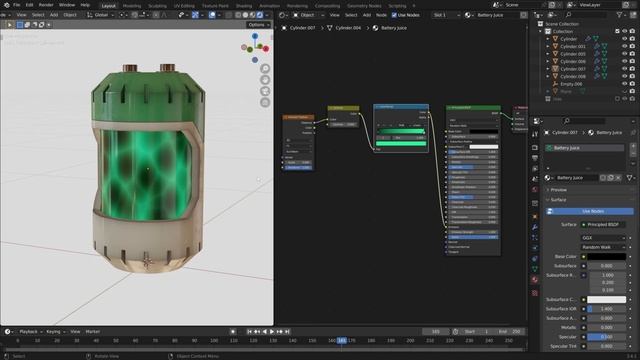Open the Blender logo menu

(6, 5)
